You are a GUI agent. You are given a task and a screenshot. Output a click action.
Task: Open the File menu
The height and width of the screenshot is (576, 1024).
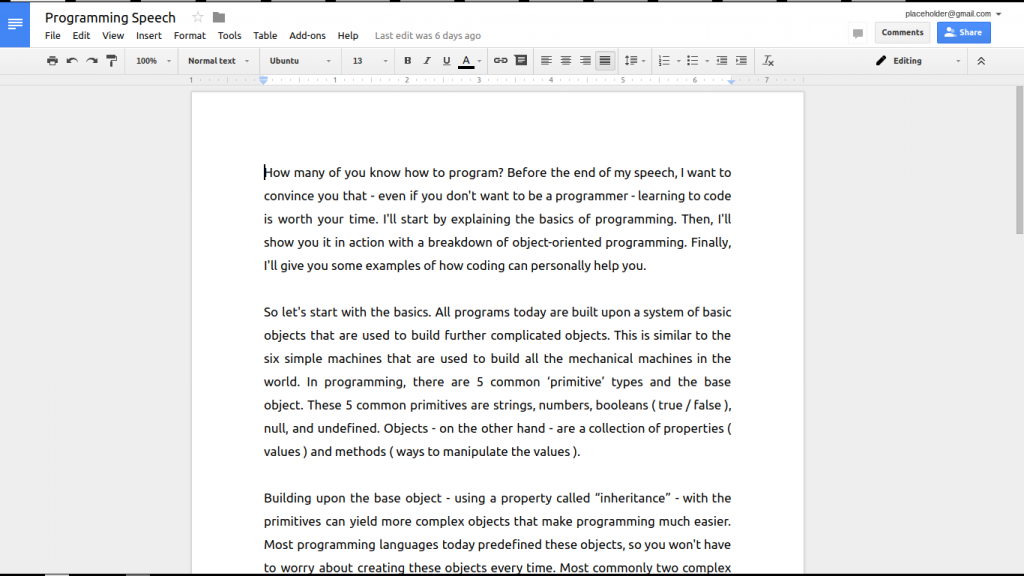pos(53,36)
